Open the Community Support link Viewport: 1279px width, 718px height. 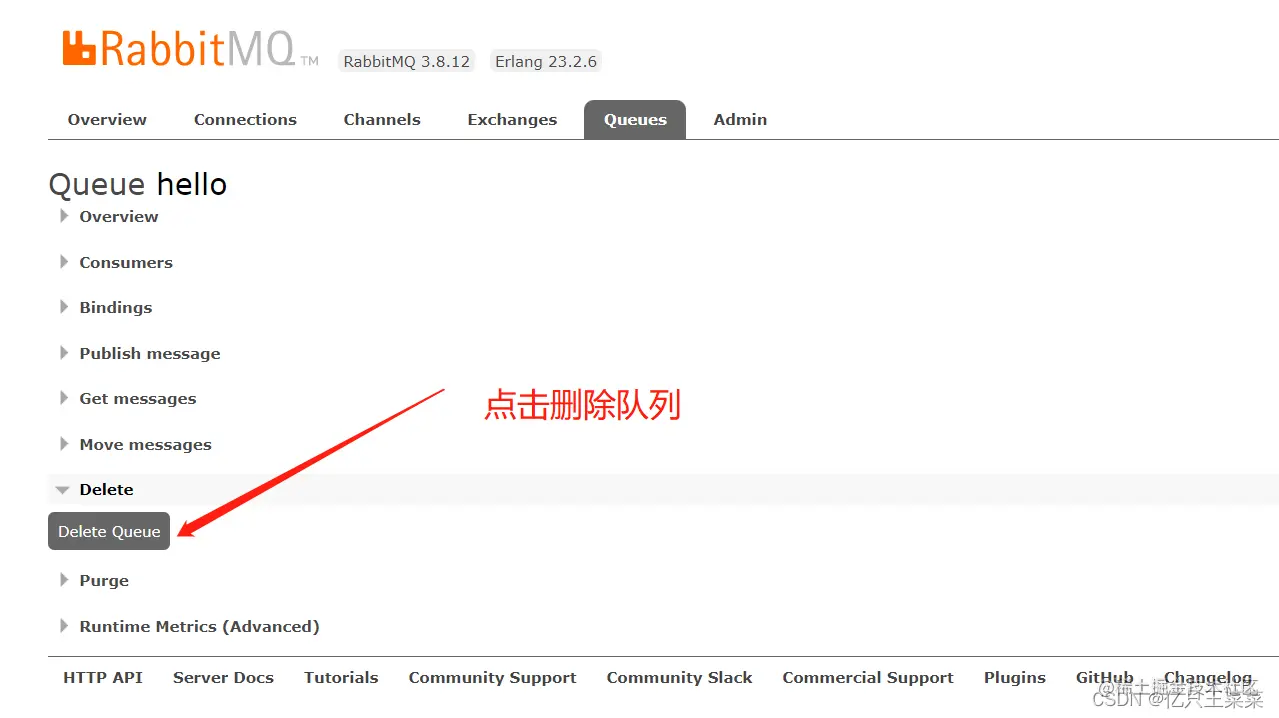[492, 677]
